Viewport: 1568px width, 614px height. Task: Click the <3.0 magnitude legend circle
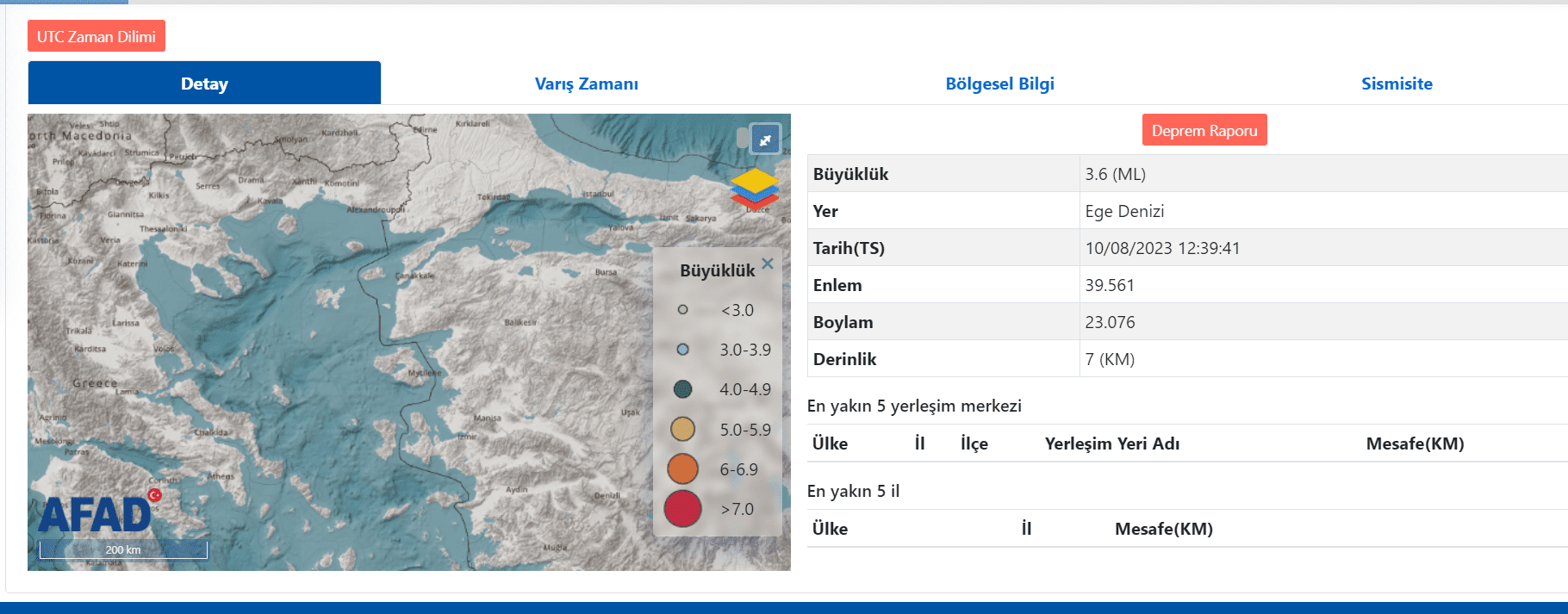coord(682,310)
